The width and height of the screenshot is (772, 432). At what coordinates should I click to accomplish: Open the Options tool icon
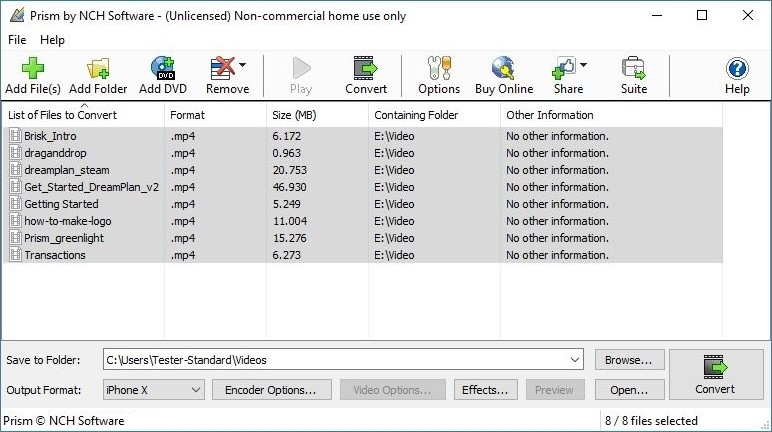click(x=439, y=69)
